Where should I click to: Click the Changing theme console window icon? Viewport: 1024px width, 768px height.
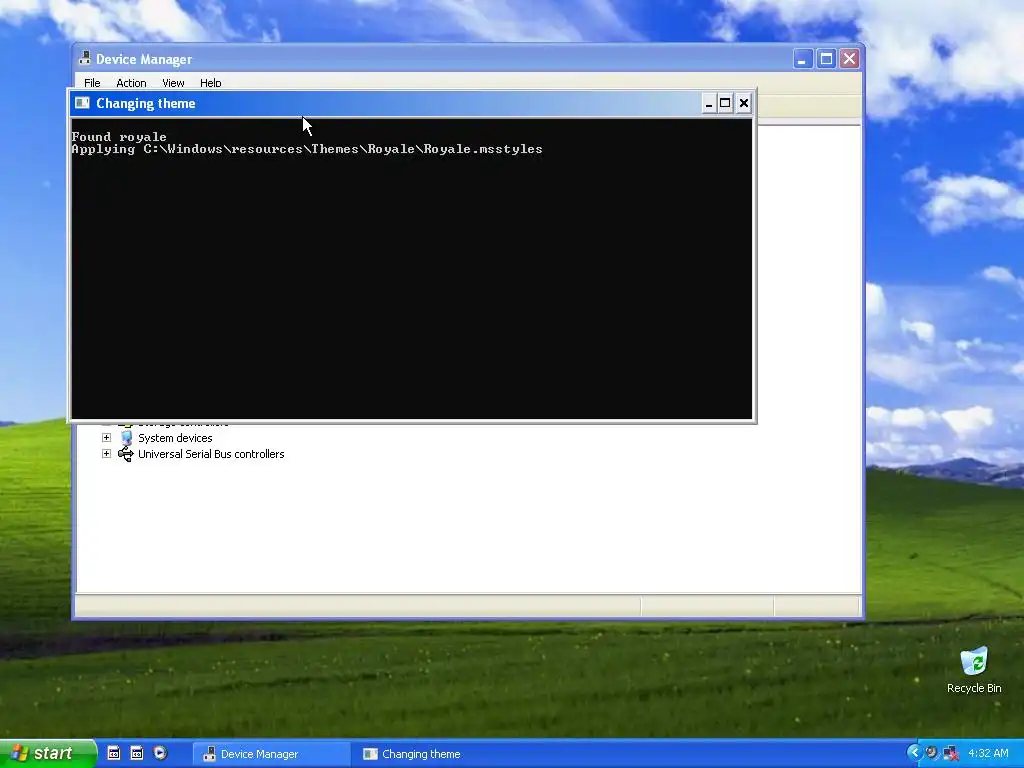(82, 103)
